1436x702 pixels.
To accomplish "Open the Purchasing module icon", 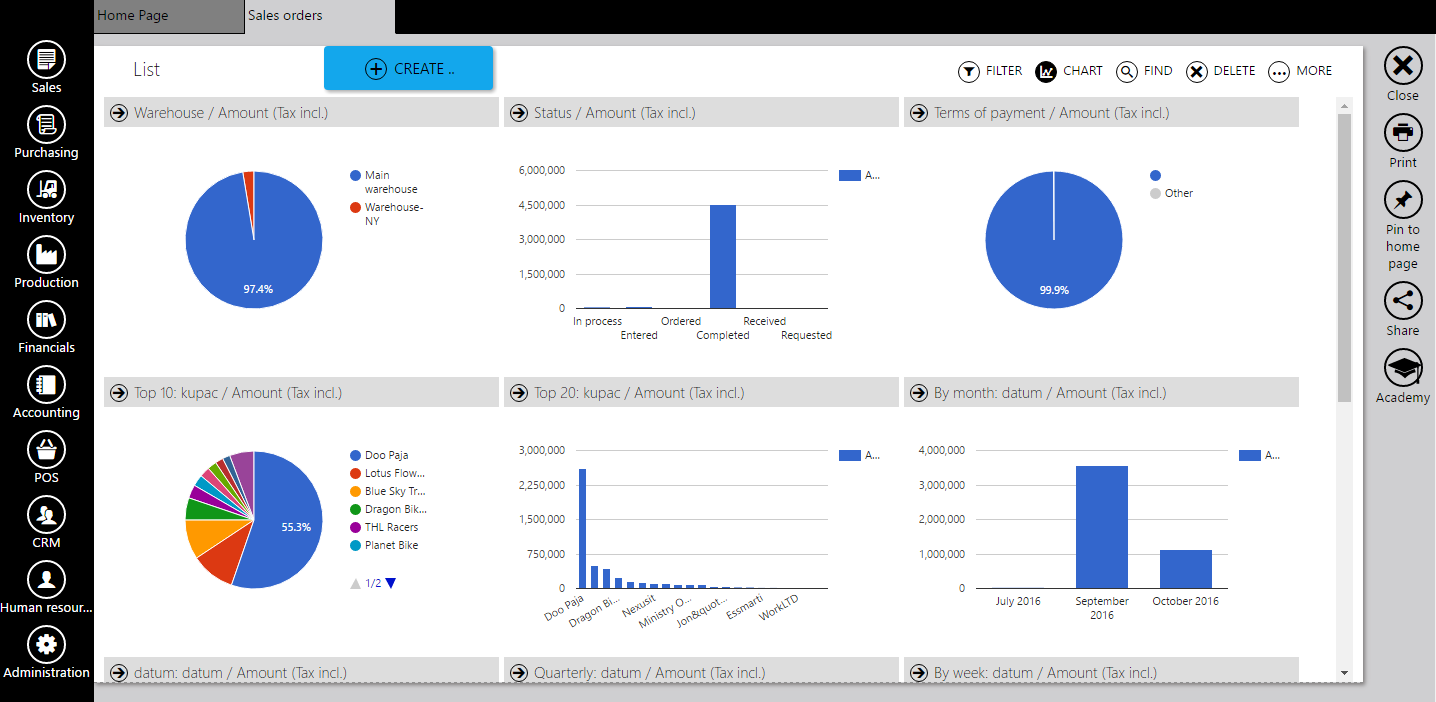I will [46, 125].
